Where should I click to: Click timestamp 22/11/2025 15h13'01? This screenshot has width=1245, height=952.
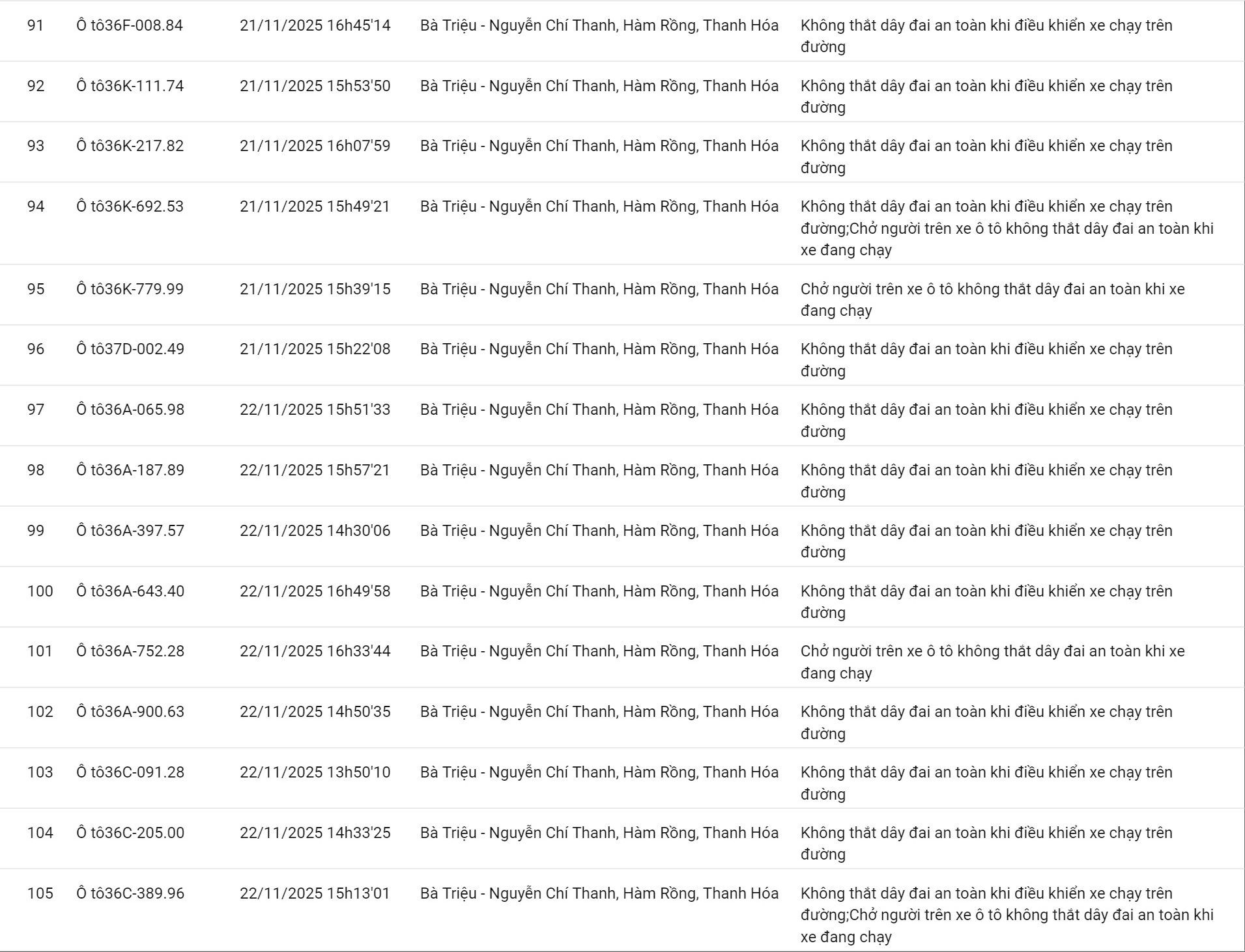click(315, 893)
